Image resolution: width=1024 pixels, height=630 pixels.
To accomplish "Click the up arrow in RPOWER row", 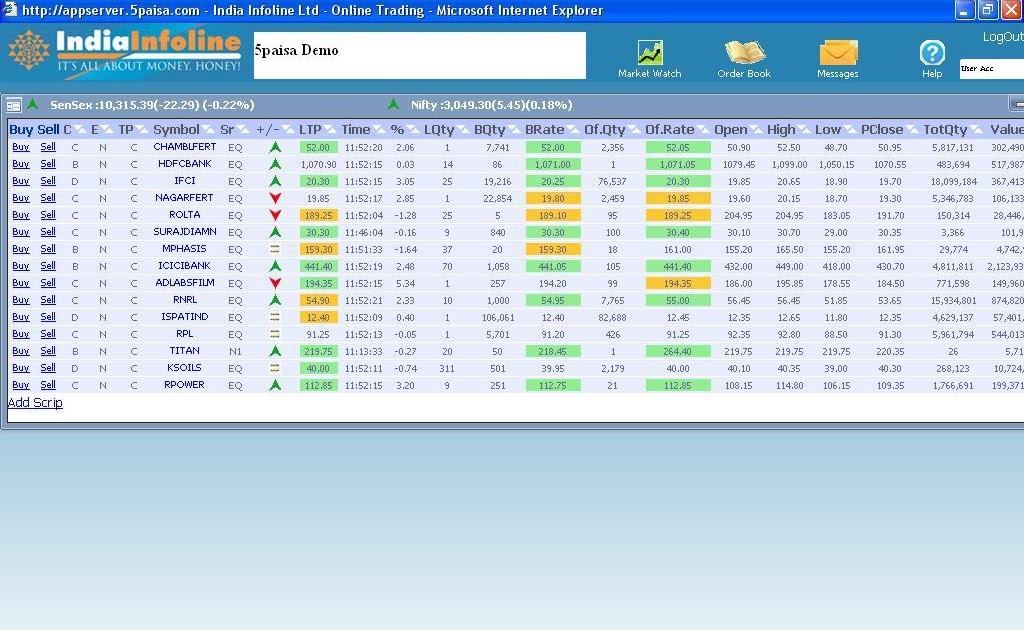I will point(275,385).
